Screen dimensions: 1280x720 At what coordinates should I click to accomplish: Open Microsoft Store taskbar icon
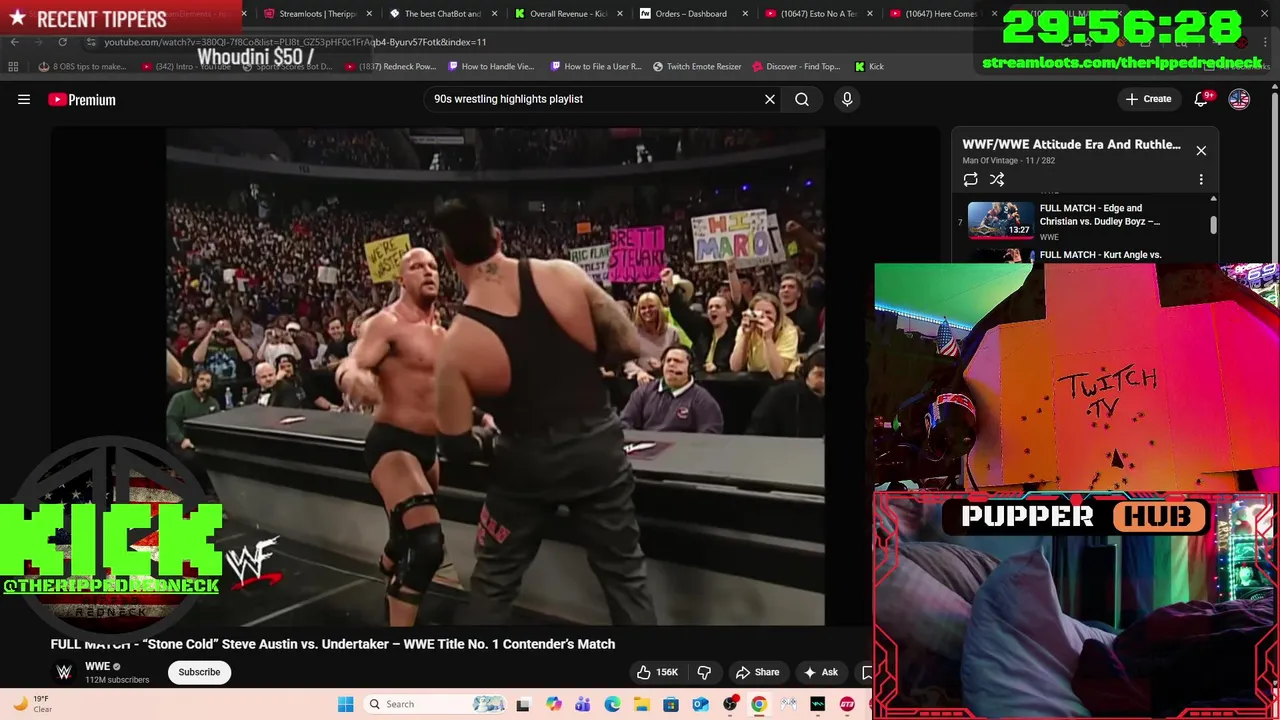(671, 704)
